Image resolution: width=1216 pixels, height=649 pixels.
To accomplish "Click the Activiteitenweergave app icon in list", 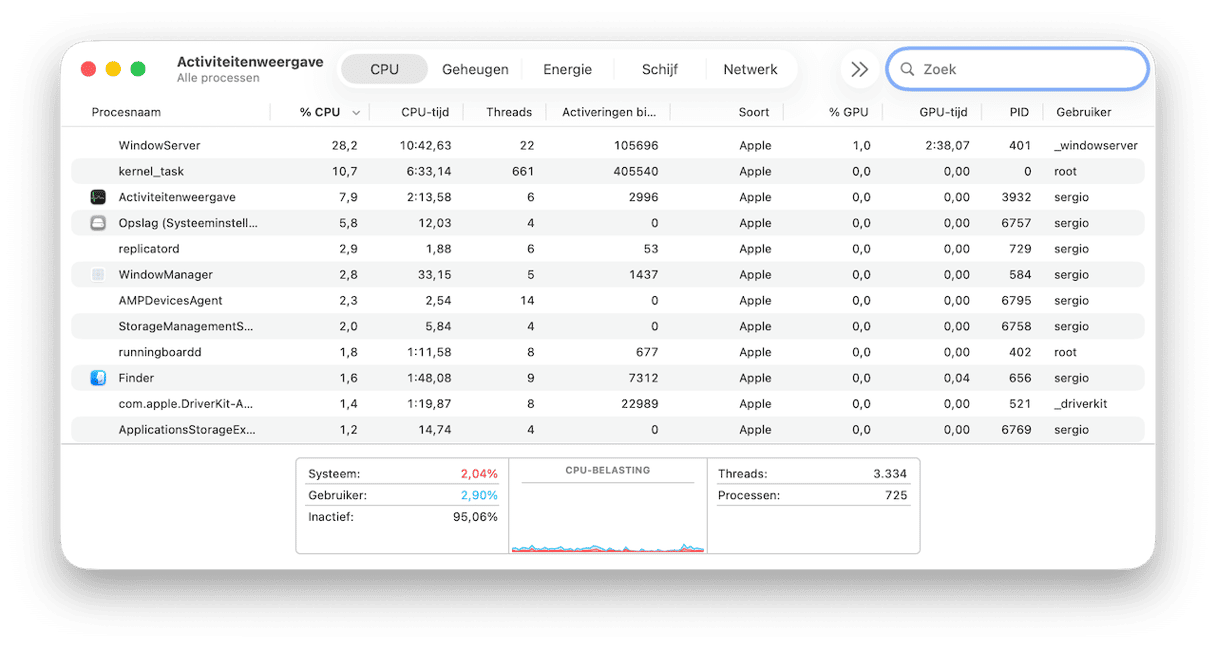I will click(98, 197).
